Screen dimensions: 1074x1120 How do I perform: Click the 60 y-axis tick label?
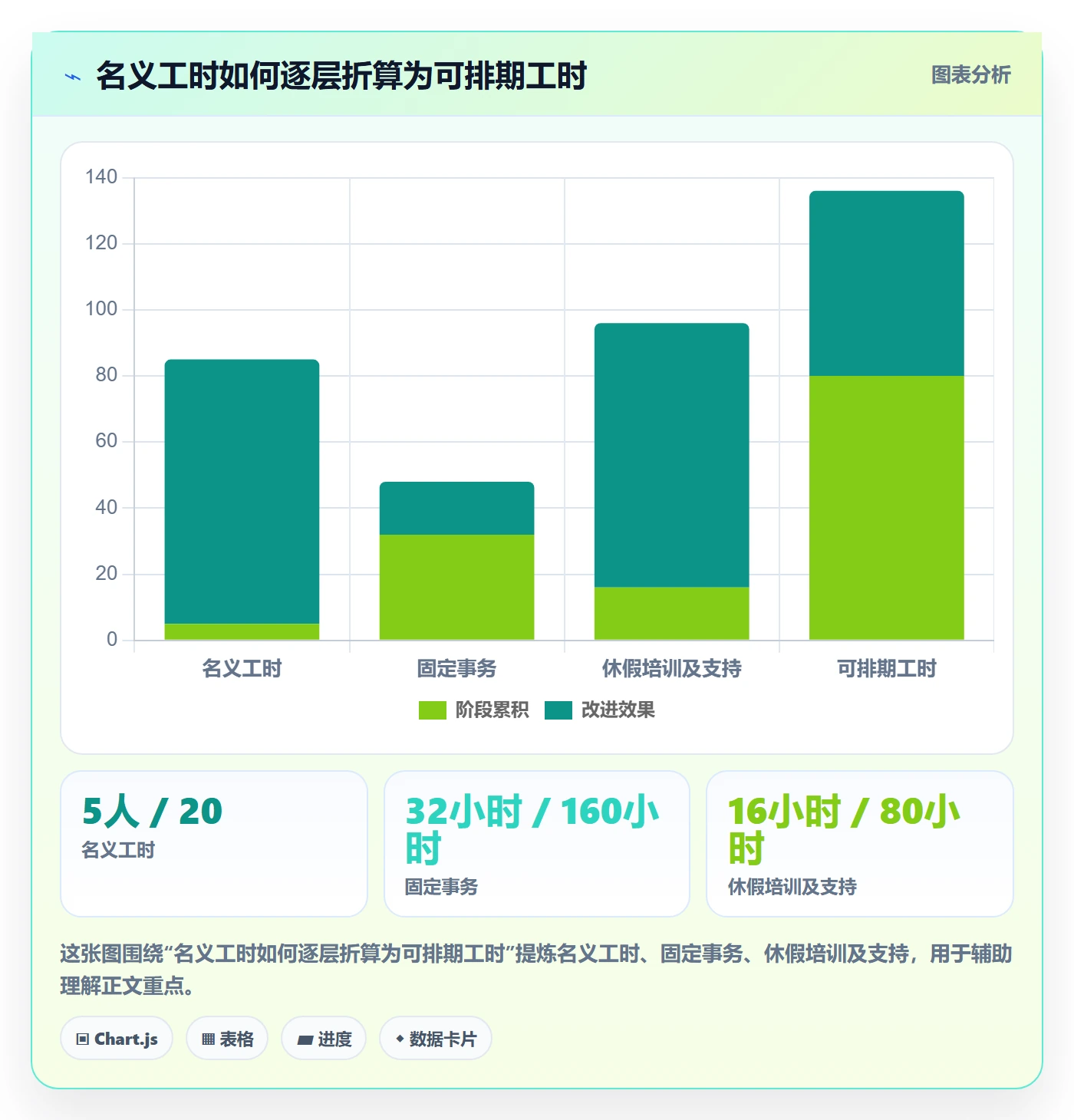[107, 441]
